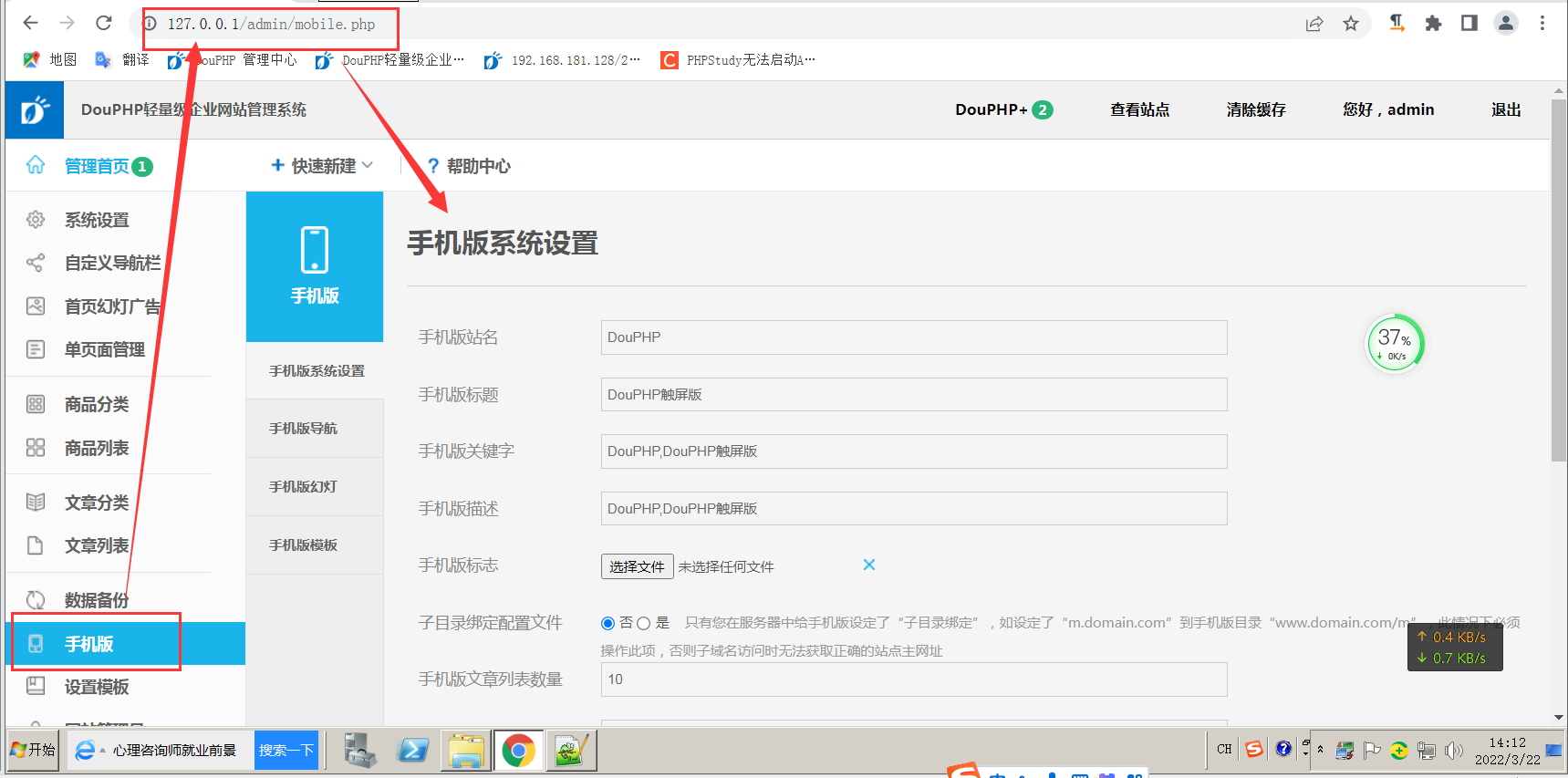
Task: Click the page vertical scrollbar thumb
Action: coord(1559,280)
